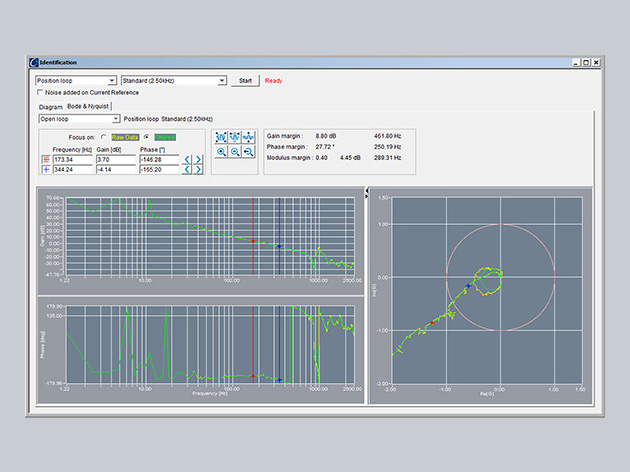
Task: Click the autoscale both axes icon
Action: (222, 137)
